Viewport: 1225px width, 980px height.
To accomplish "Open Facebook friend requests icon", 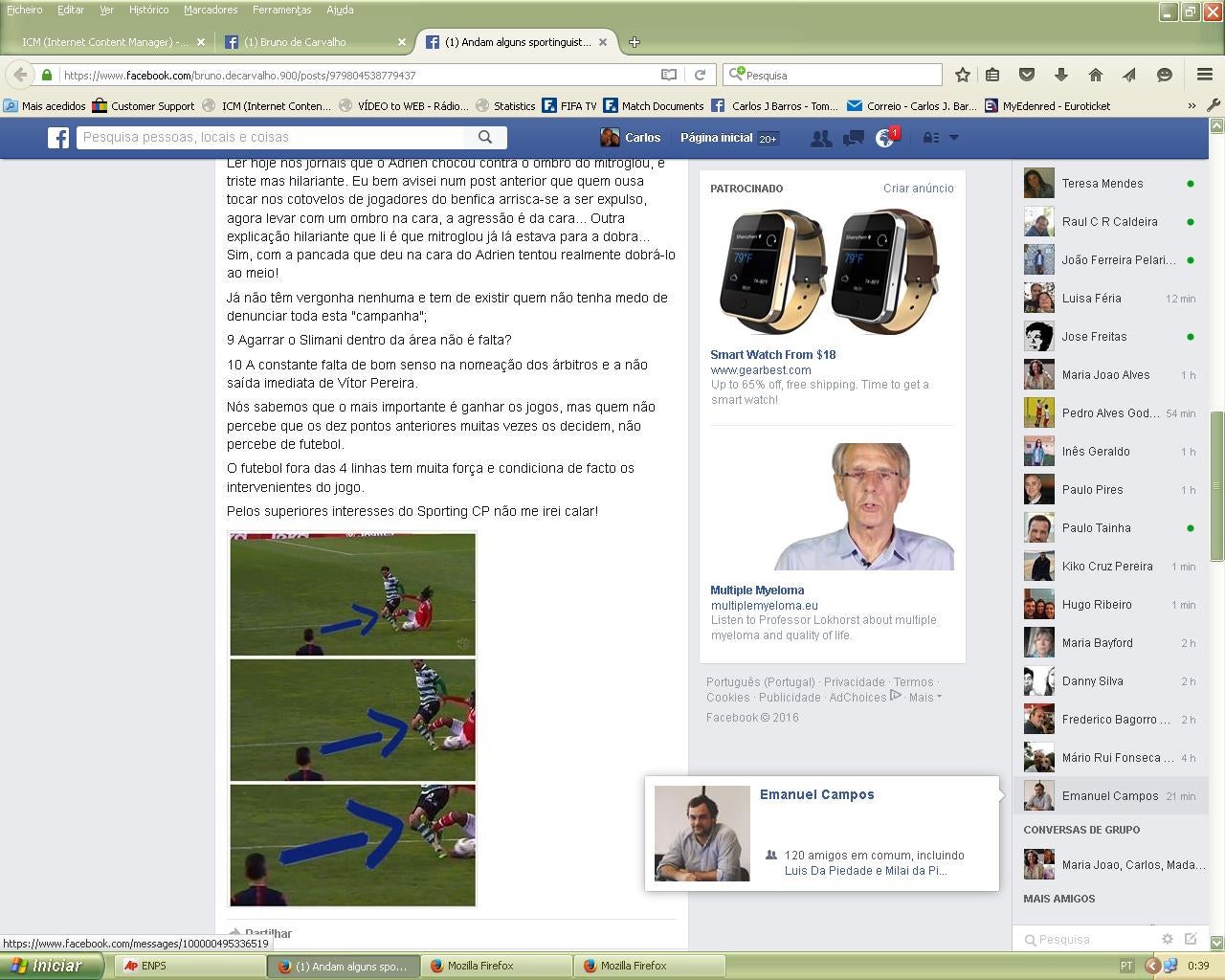I will pyautogui.click(x=820, y=138).
